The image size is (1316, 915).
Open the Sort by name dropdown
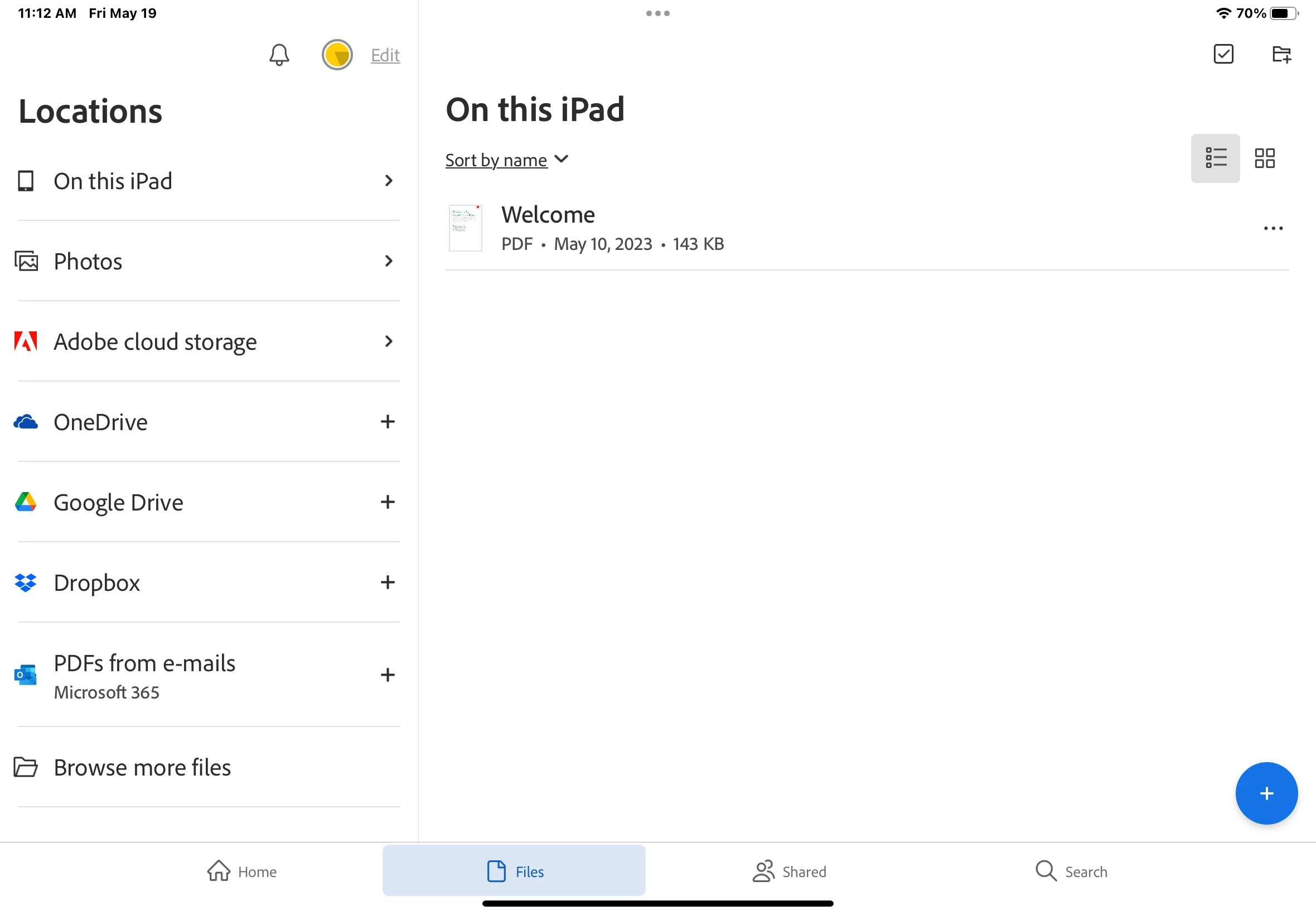tap(506, 160)
